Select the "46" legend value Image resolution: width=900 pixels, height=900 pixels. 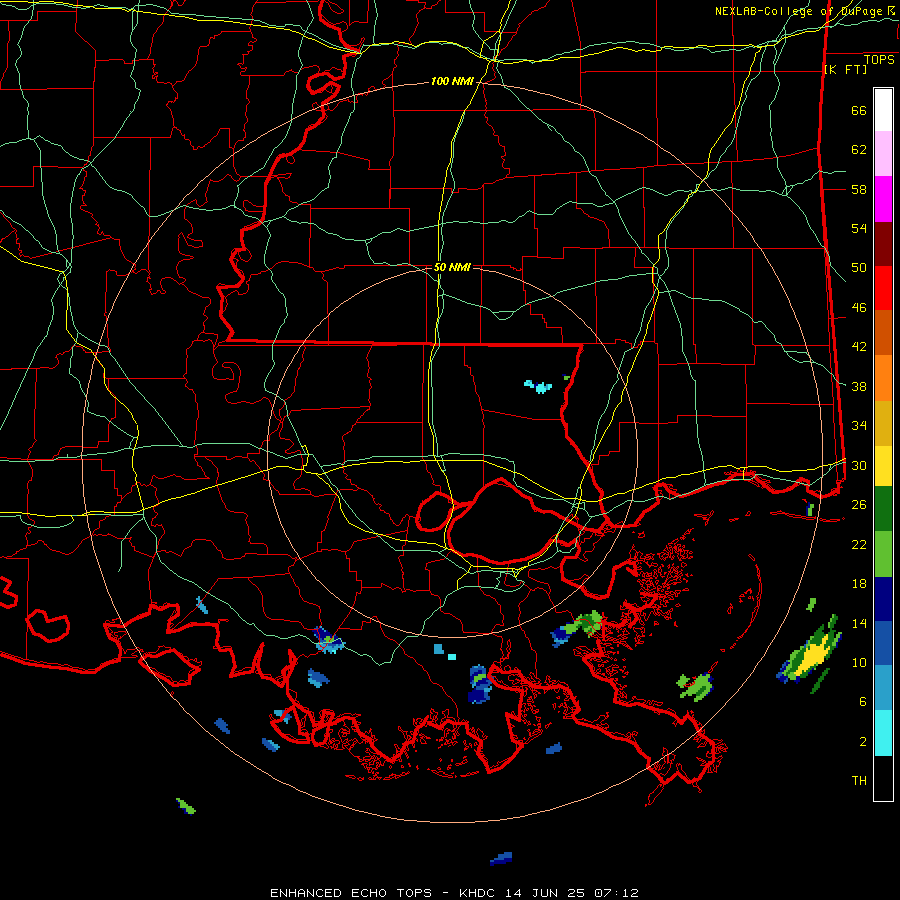click(x=859, y=308)
